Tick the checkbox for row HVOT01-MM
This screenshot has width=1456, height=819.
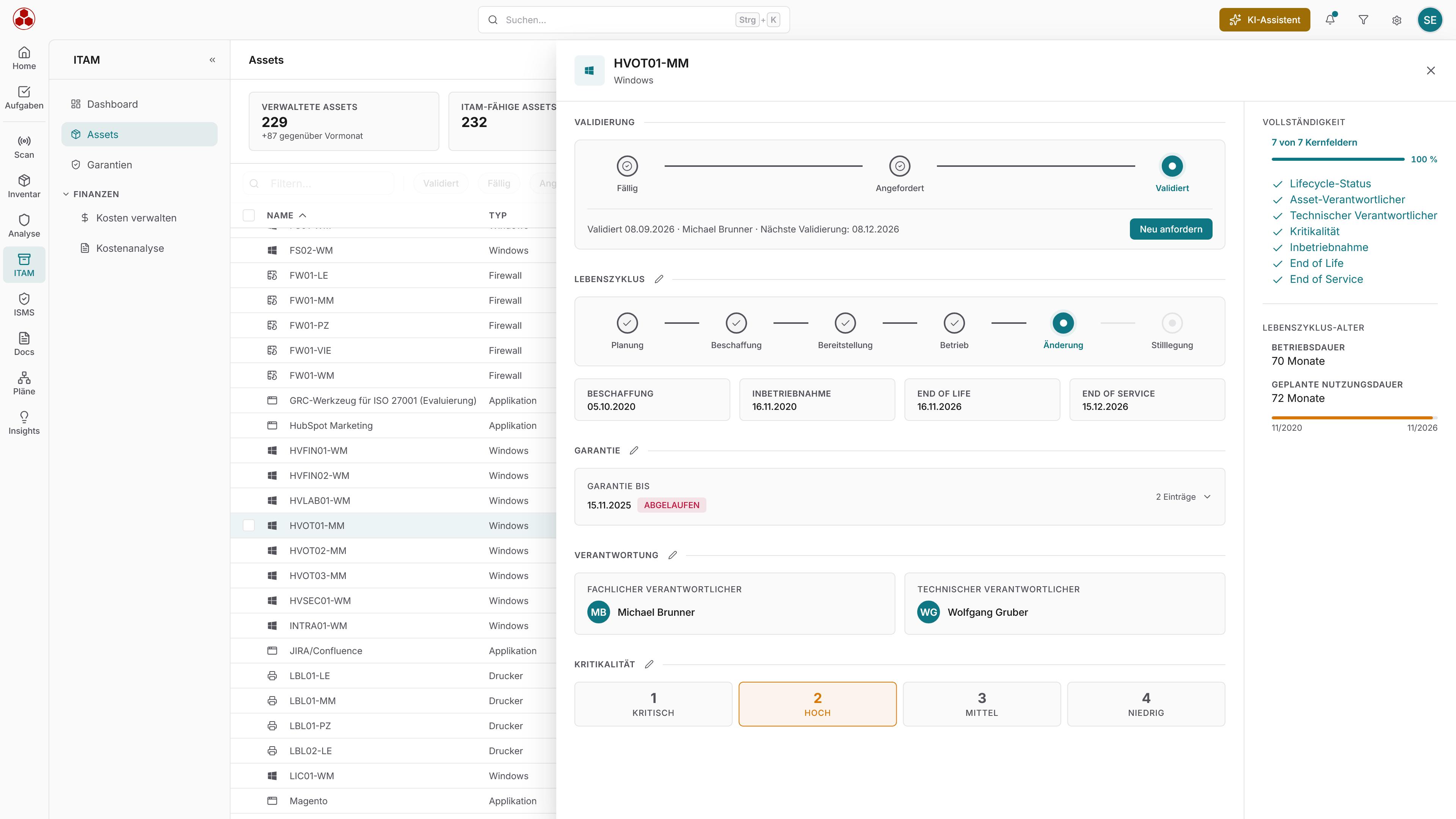click(248, 526)
